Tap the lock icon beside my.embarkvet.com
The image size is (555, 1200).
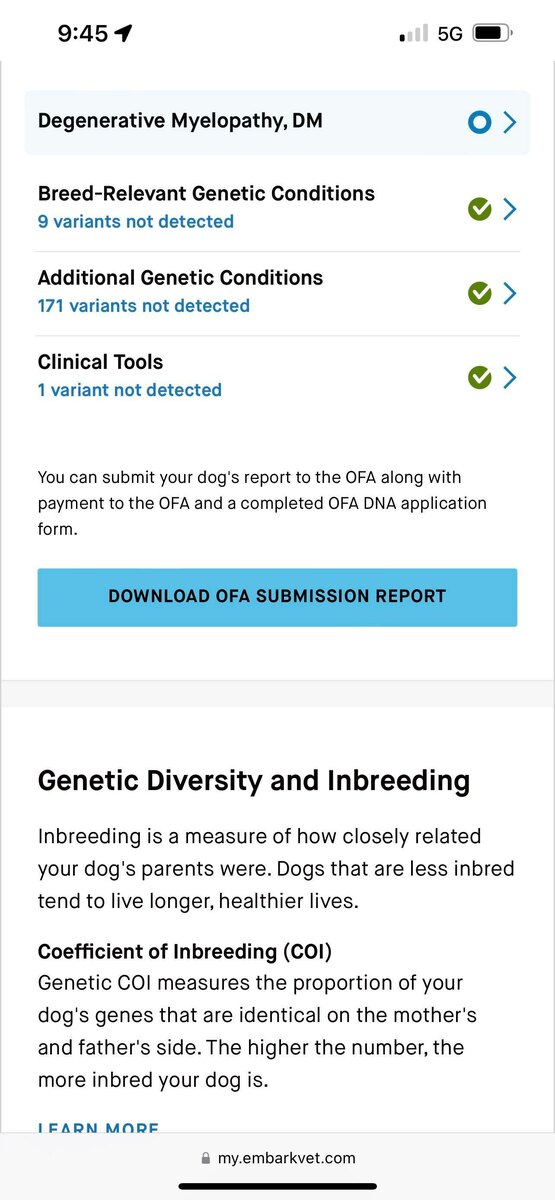click(206, 1159)
